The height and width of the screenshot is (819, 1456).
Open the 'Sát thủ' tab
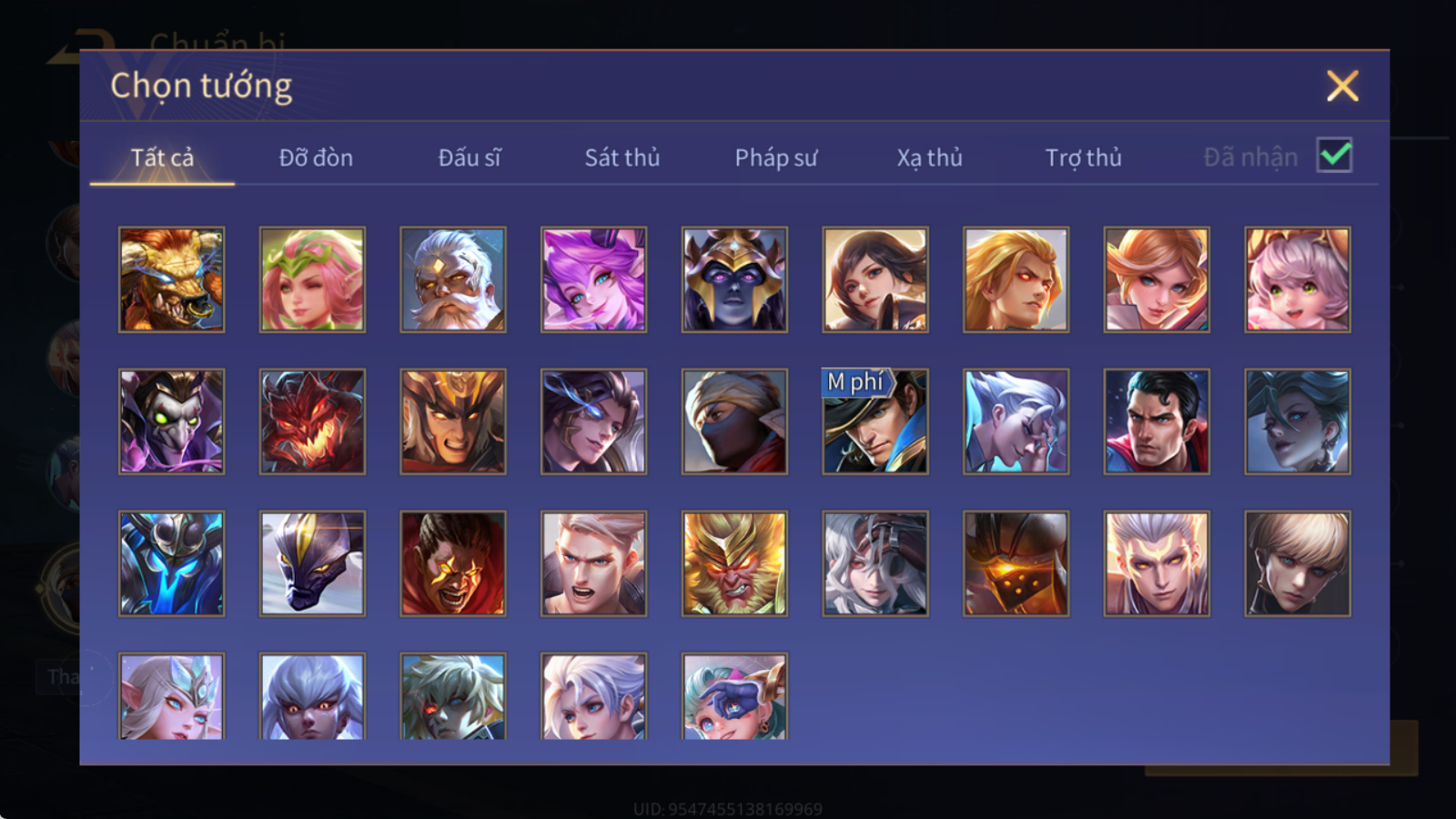coord(622,157)
